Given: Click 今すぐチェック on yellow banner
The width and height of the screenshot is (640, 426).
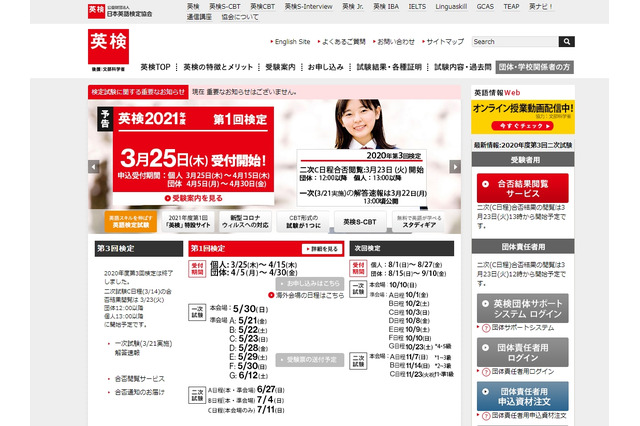Looking at the screenshot, I should click(x=522, y=126).
